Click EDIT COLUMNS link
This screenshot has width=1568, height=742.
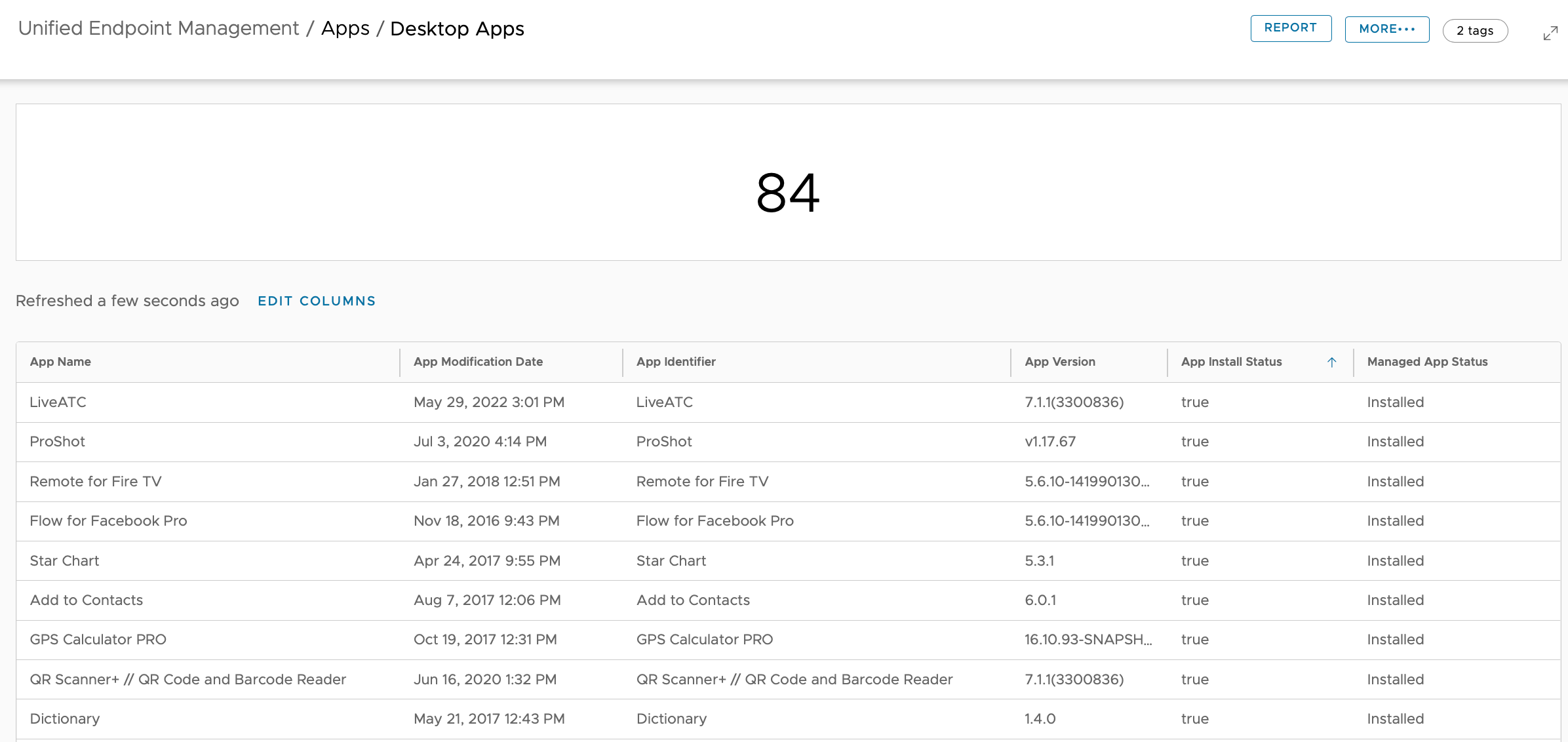click(x=316, y=301)
